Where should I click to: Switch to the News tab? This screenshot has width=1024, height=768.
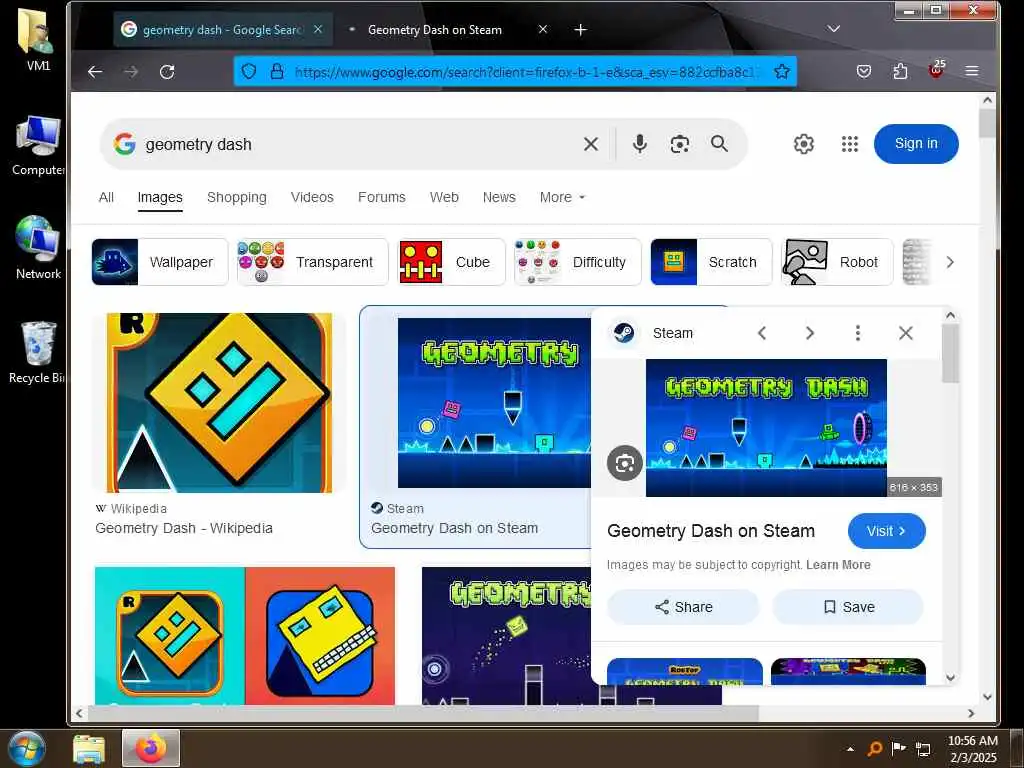[x=499, y=197]
